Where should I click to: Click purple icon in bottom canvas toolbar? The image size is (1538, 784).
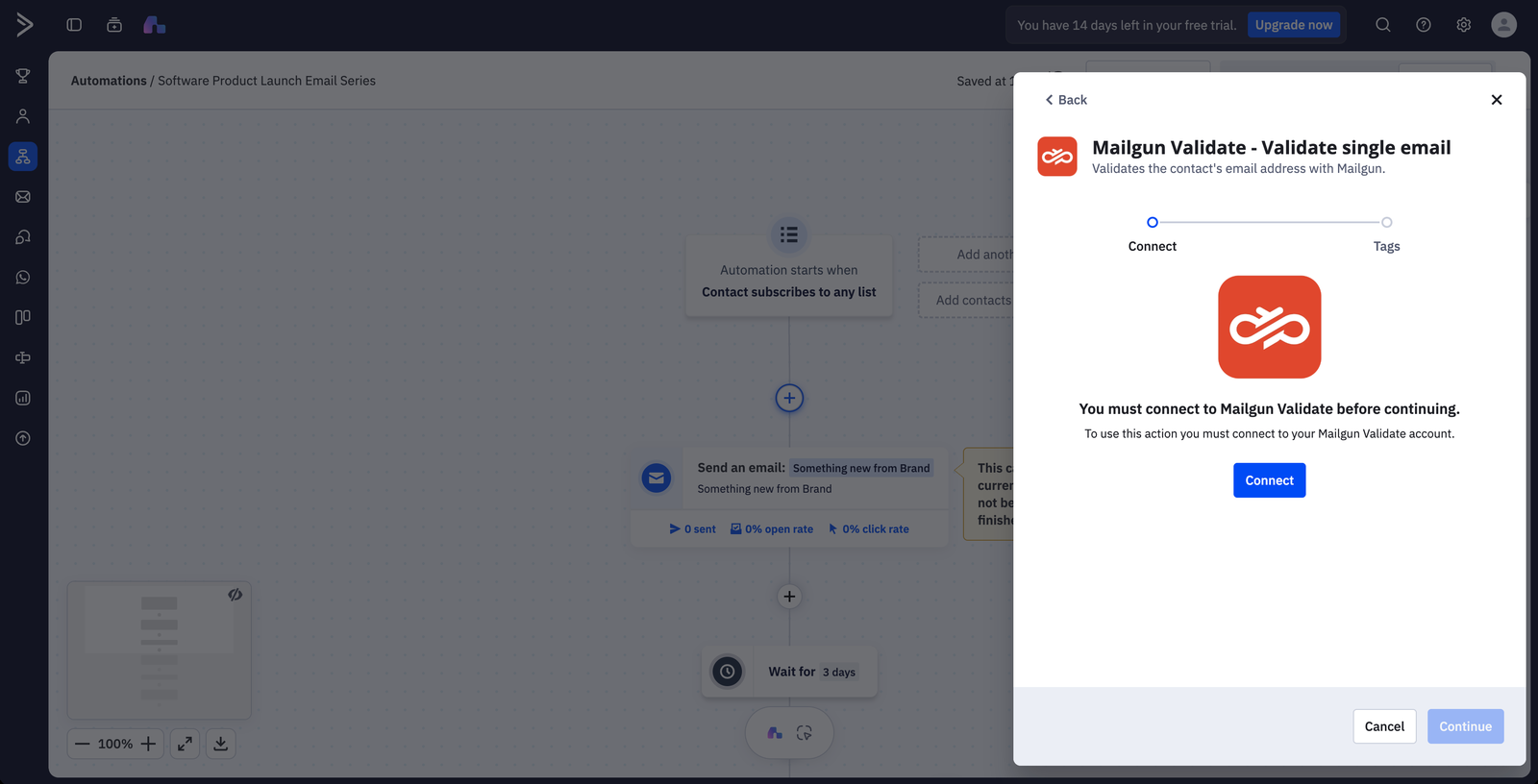(x=775, y=733)
